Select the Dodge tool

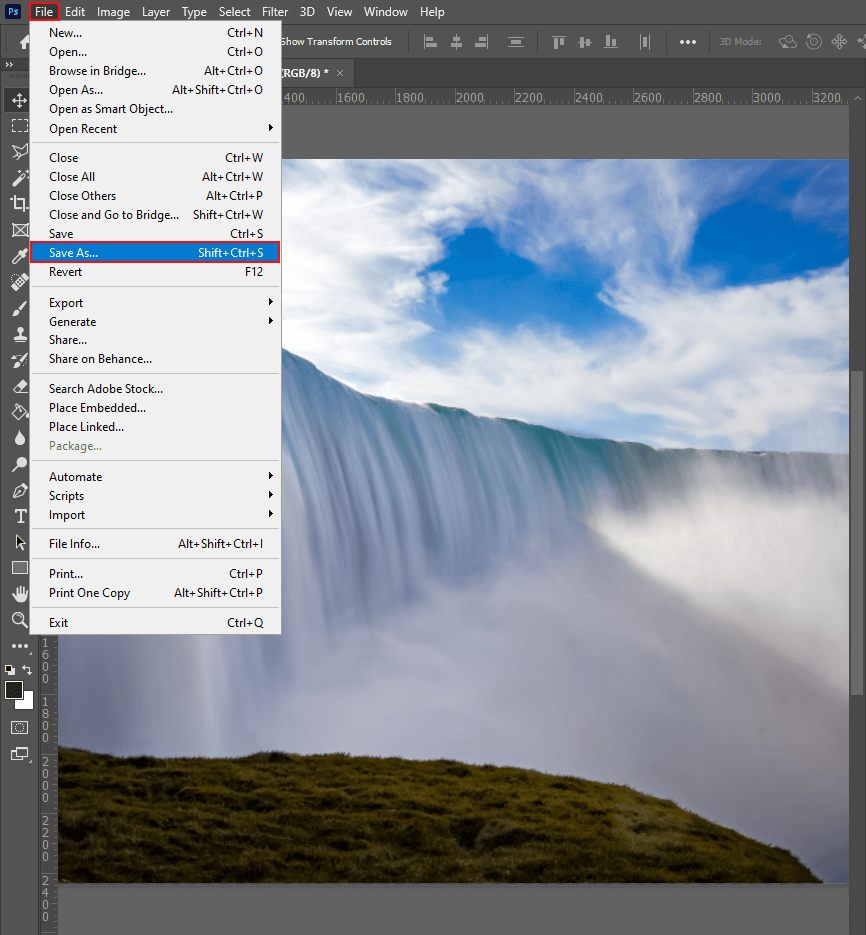tap(19, 465)
